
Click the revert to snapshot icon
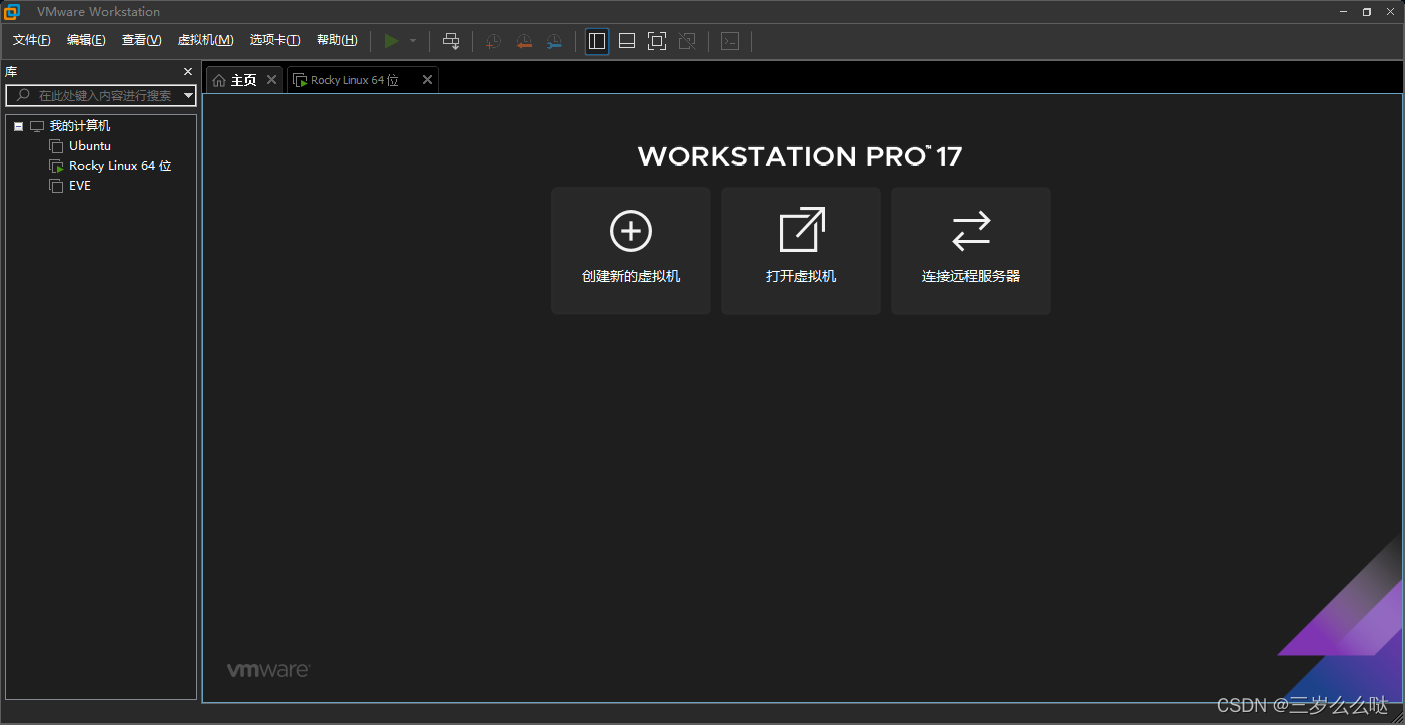(523, 41)
